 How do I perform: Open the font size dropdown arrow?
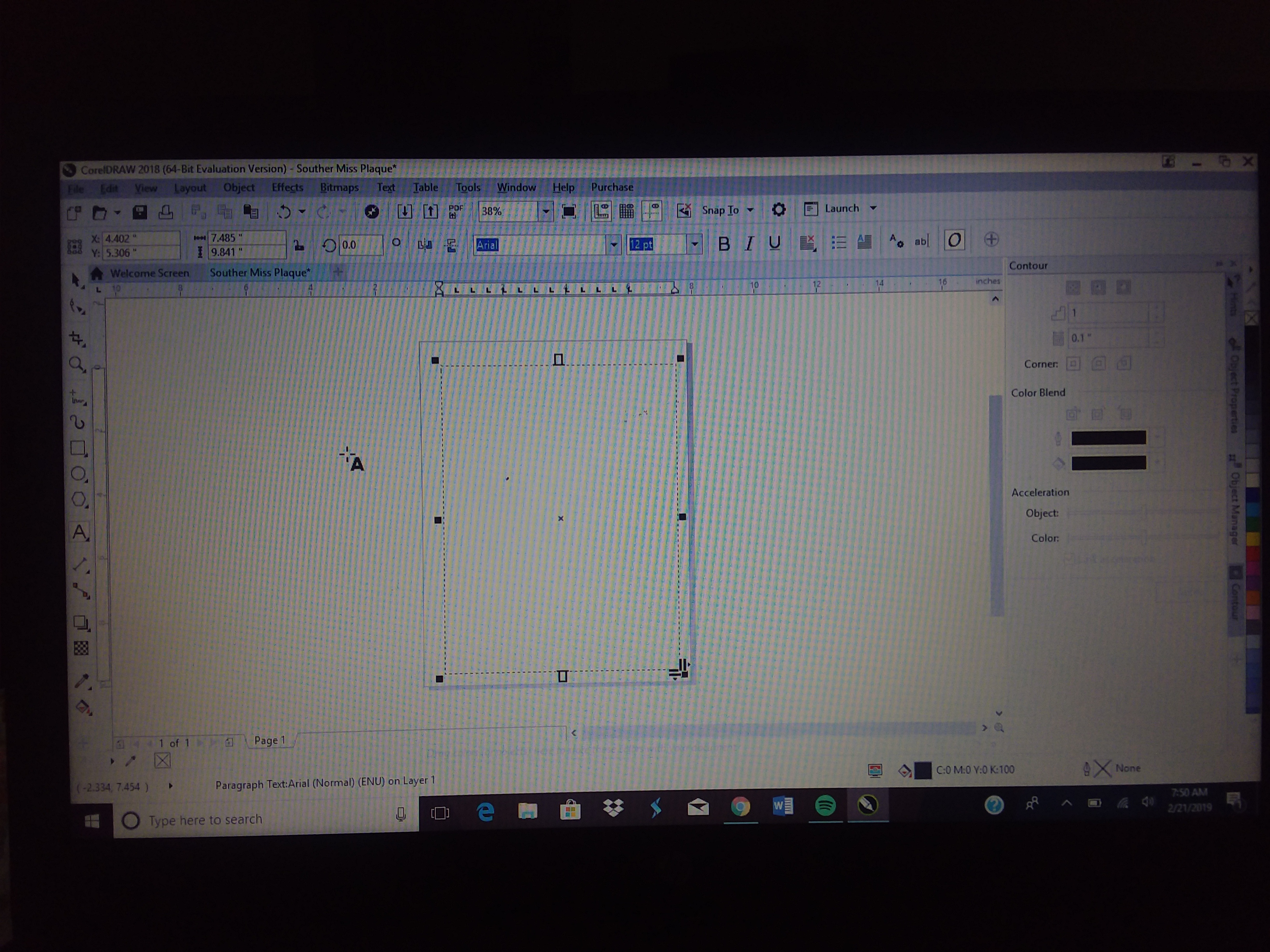[x=695, y=245]
